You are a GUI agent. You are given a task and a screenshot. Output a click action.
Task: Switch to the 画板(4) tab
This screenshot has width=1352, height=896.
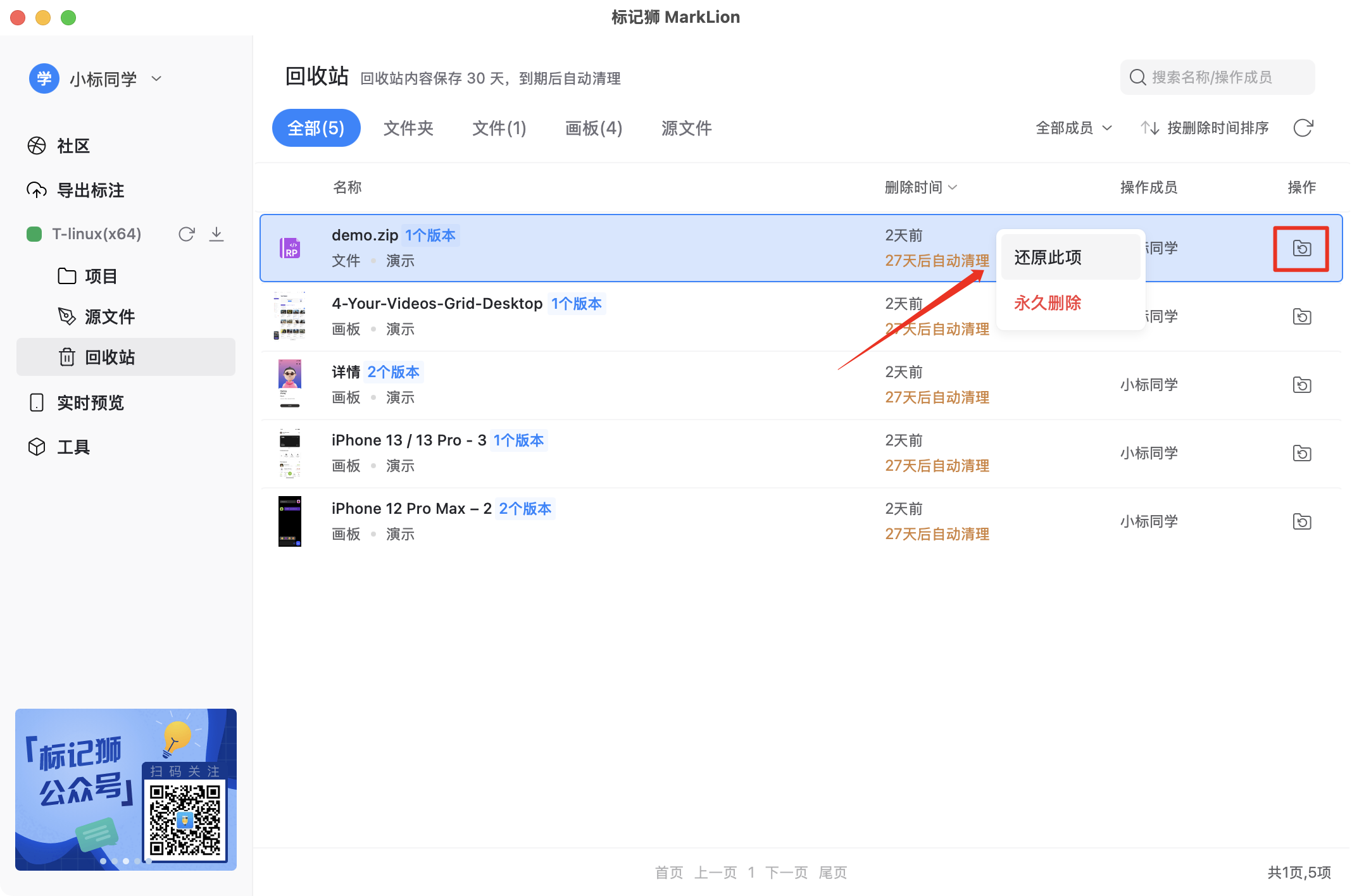point(593,128)
